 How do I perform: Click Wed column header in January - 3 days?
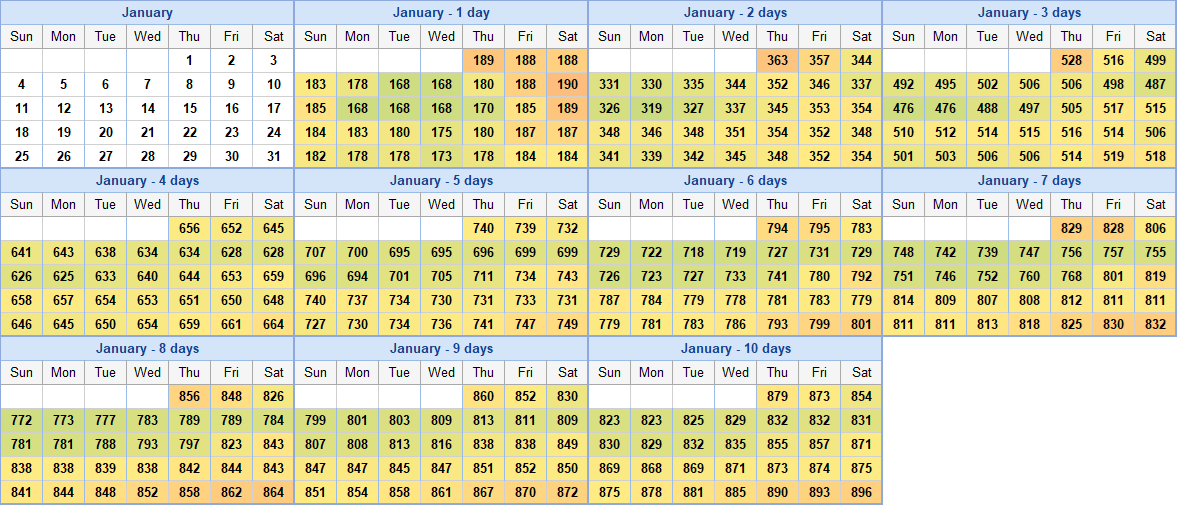1029,36
